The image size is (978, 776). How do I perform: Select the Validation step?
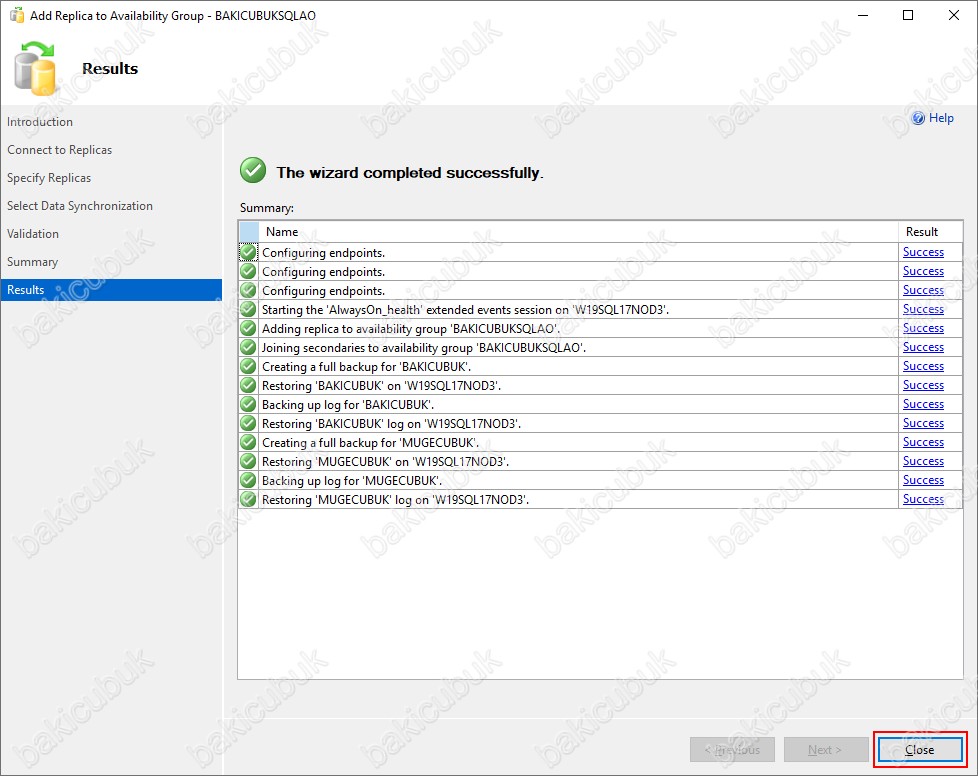32,234
